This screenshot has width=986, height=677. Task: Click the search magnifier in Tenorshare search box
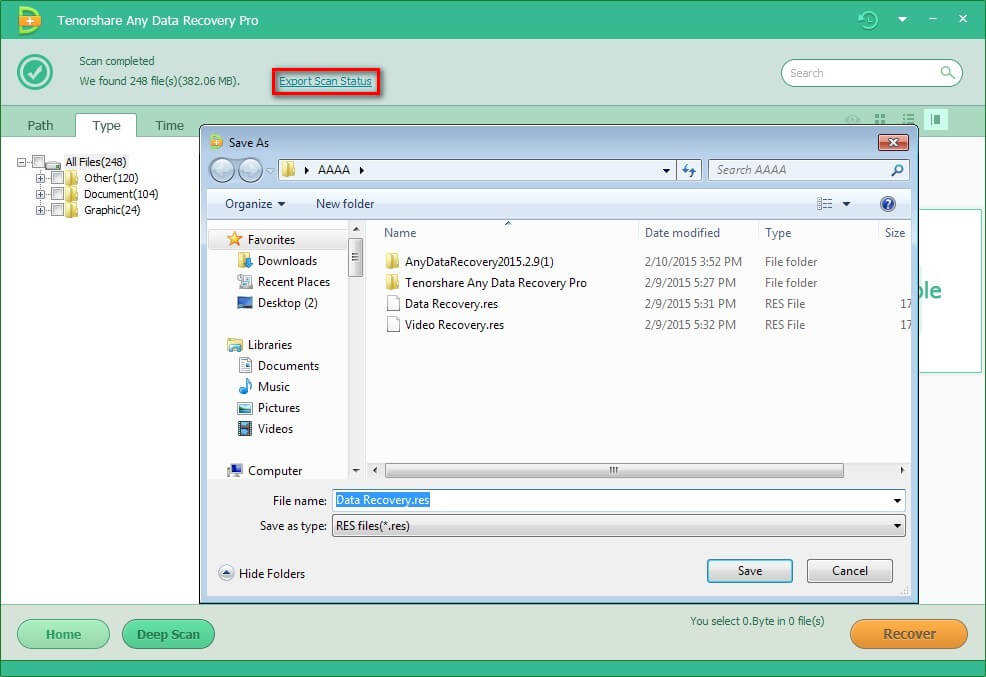[947, 72]
